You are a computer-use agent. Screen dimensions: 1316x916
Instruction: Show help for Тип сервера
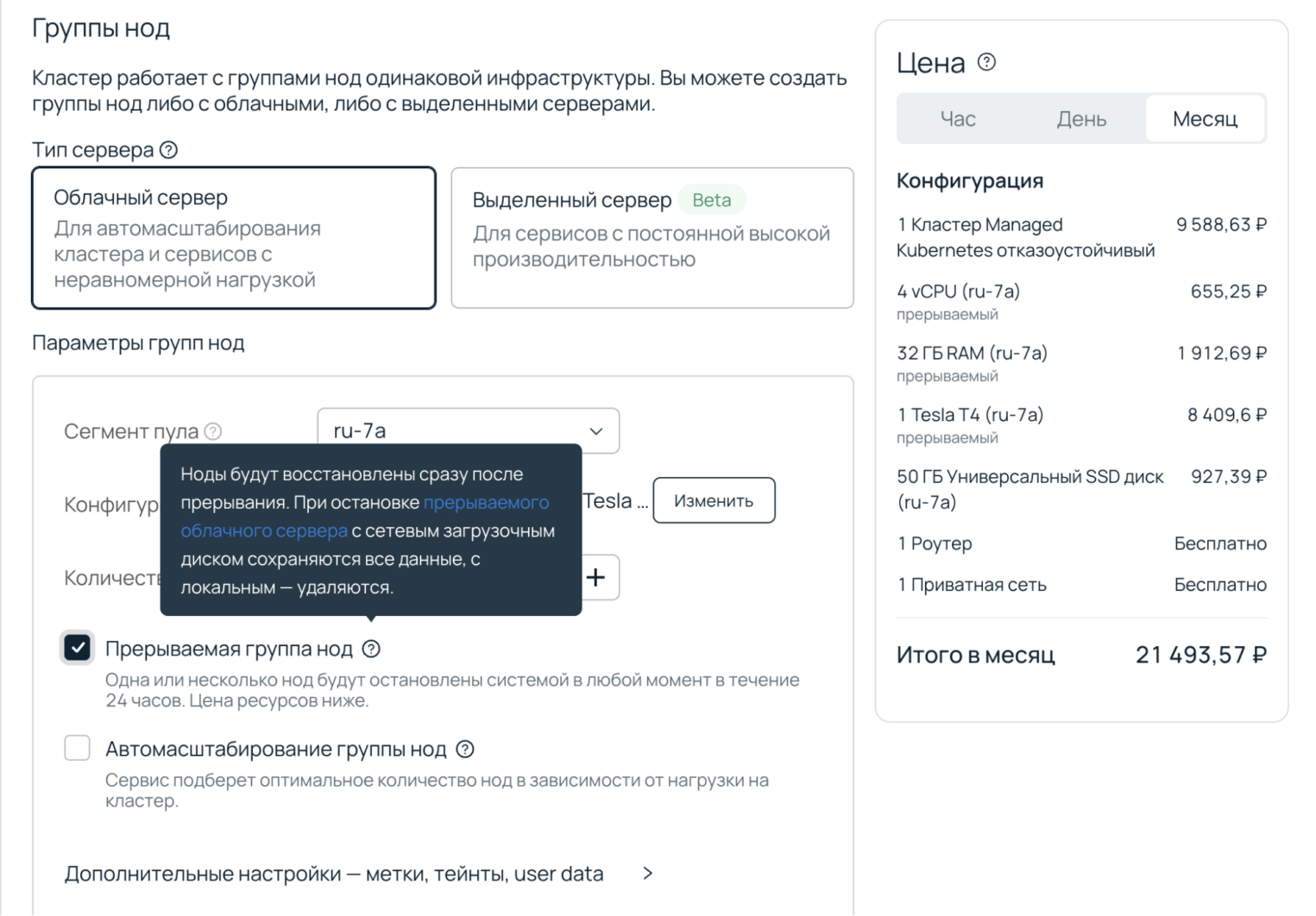pyautogui.click(x=169, y=150)
